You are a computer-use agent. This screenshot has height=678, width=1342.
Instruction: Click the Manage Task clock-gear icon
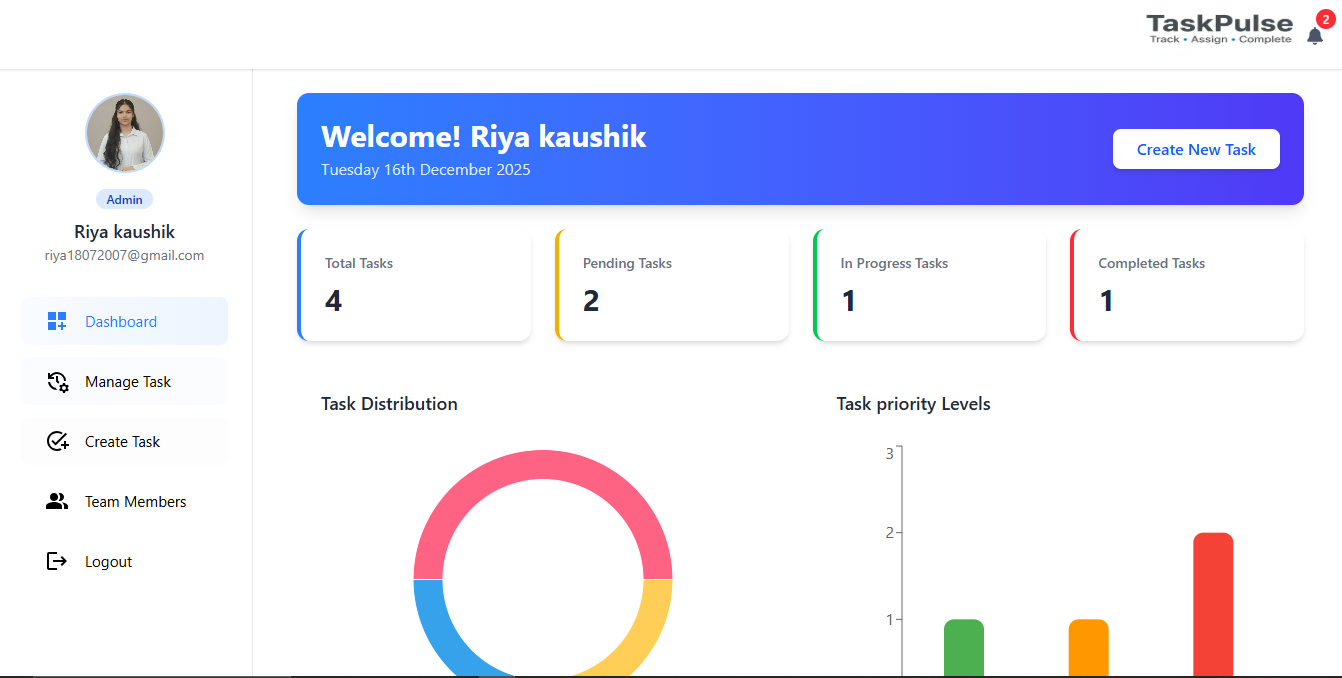point(57,381)
